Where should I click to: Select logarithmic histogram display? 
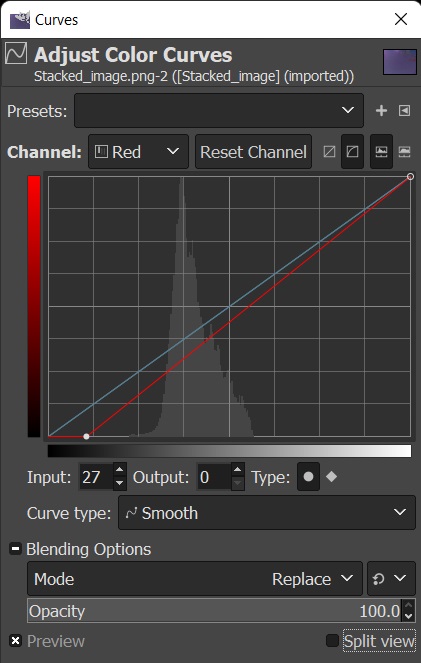pos(405,151)
